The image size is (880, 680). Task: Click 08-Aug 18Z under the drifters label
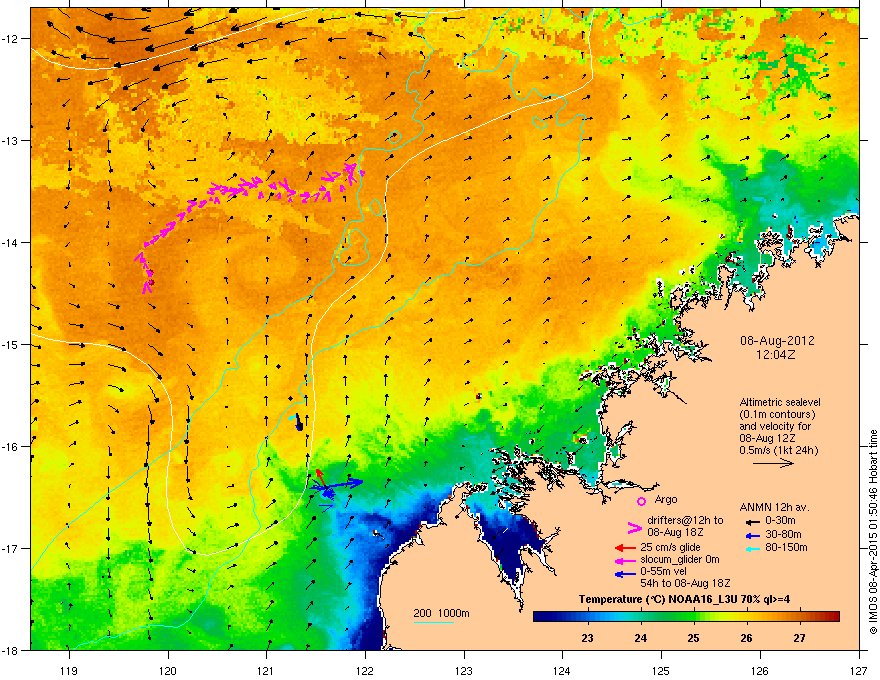tap(675, 532)
